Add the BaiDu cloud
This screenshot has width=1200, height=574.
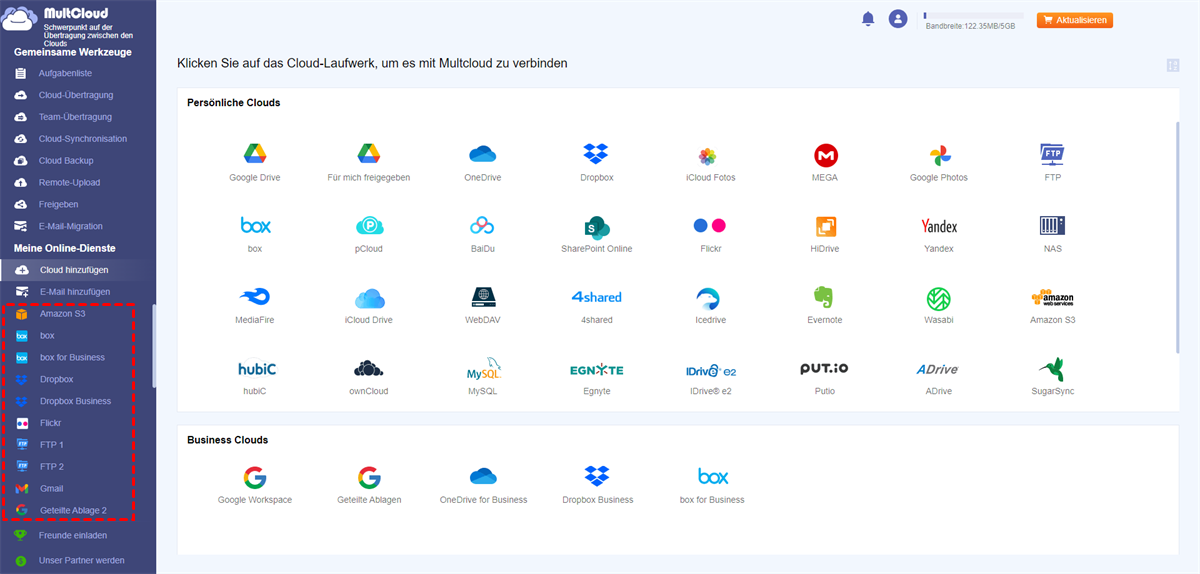483,234
